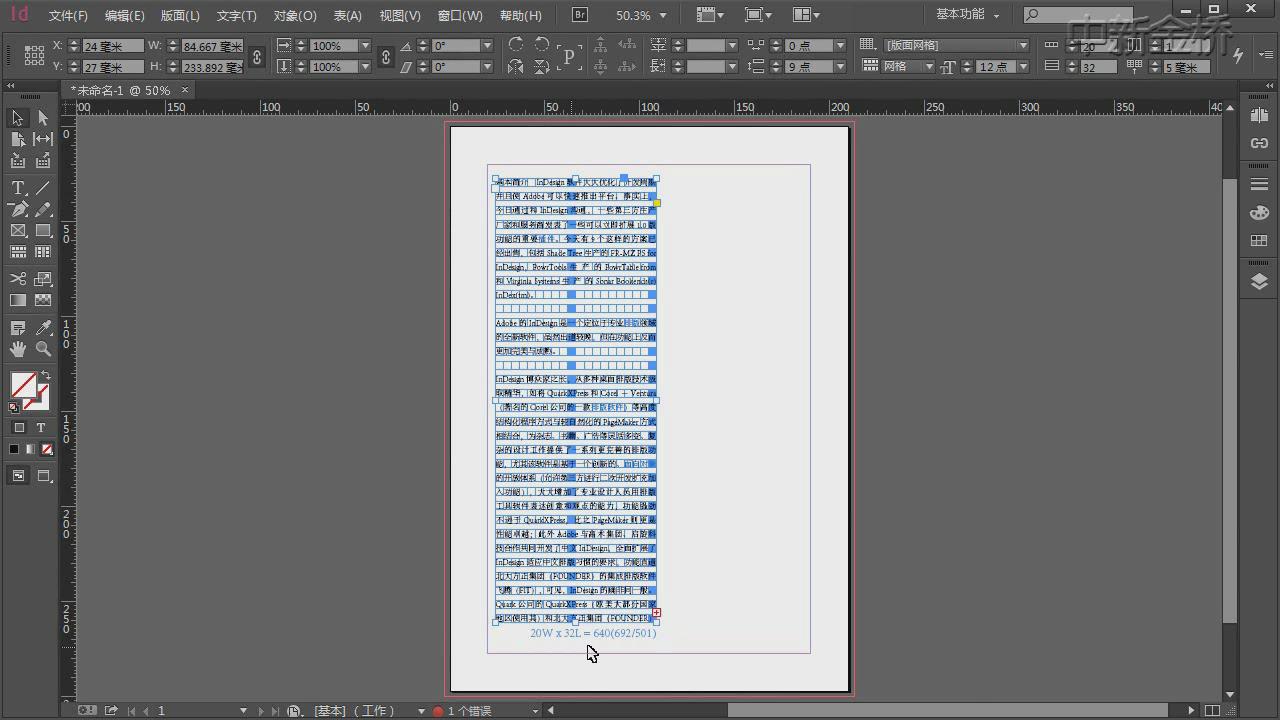The image size is (1280, 720).
Task: Select the Line tool
Action: click(x=43, y=188)
